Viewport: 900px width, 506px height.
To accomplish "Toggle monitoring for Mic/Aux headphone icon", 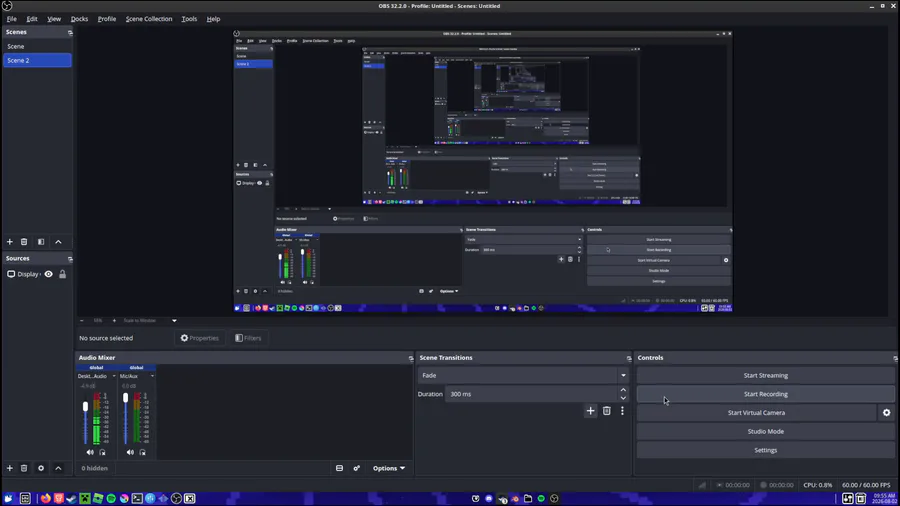I will coord(142,452).
